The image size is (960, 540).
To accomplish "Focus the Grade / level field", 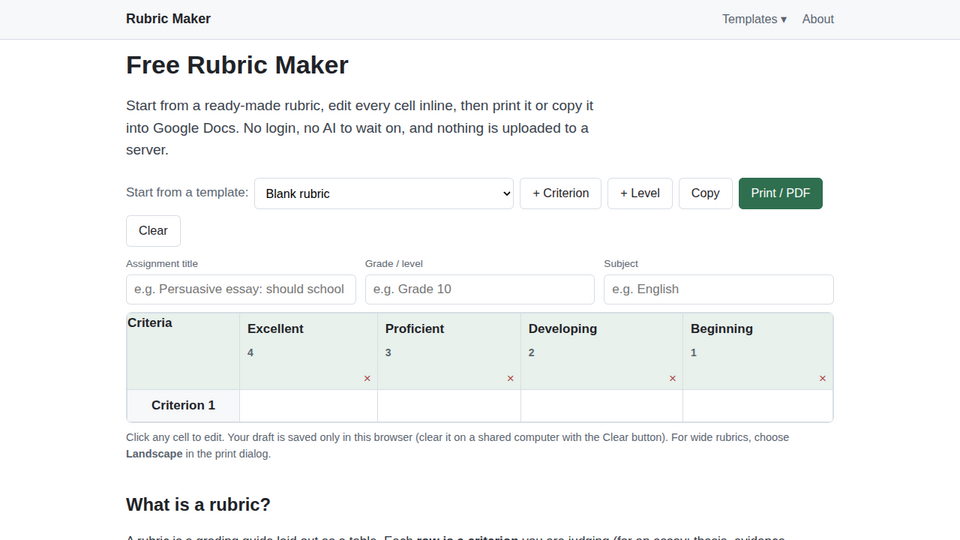I will [479, 289].
